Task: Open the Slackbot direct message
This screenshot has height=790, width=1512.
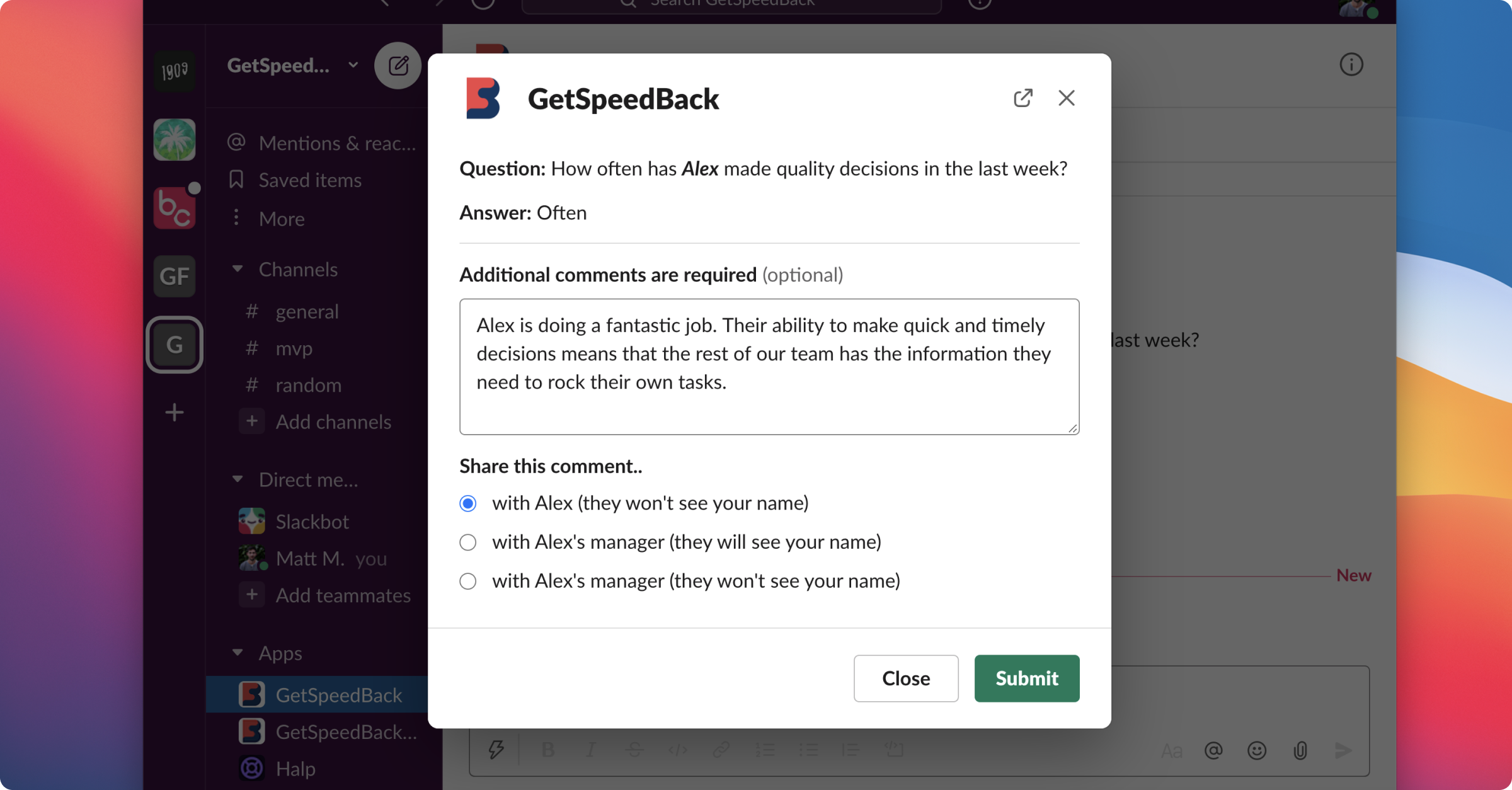Action: click(x=312, y=521)
